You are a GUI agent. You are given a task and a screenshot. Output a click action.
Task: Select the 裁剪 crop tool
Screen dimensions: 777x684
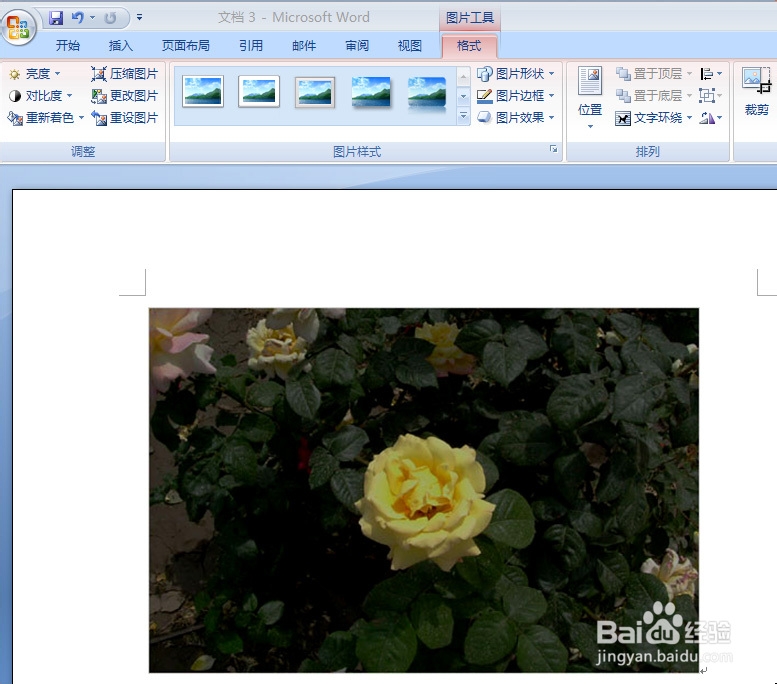click(x=756, y=91)
